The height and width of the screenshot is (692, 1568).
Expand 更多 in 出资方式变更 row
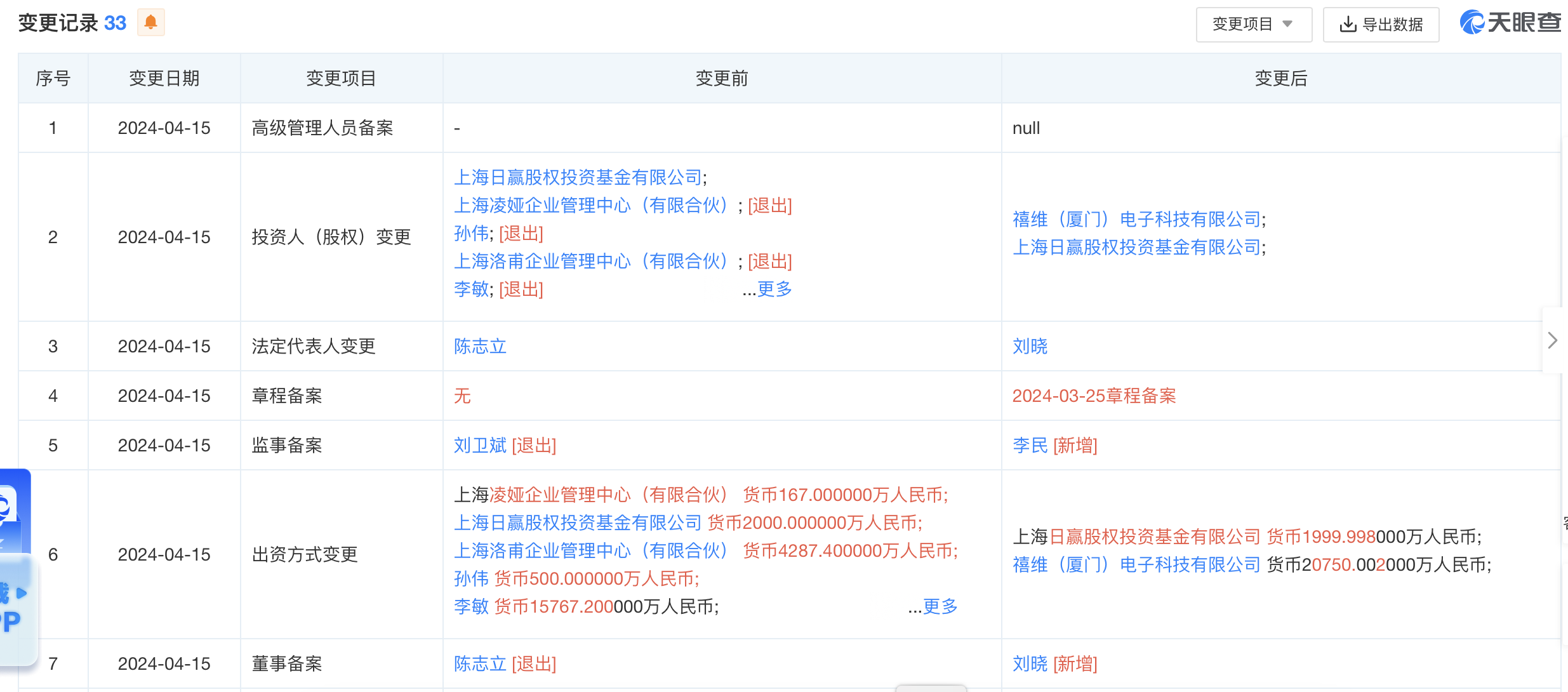coord(940,607)
